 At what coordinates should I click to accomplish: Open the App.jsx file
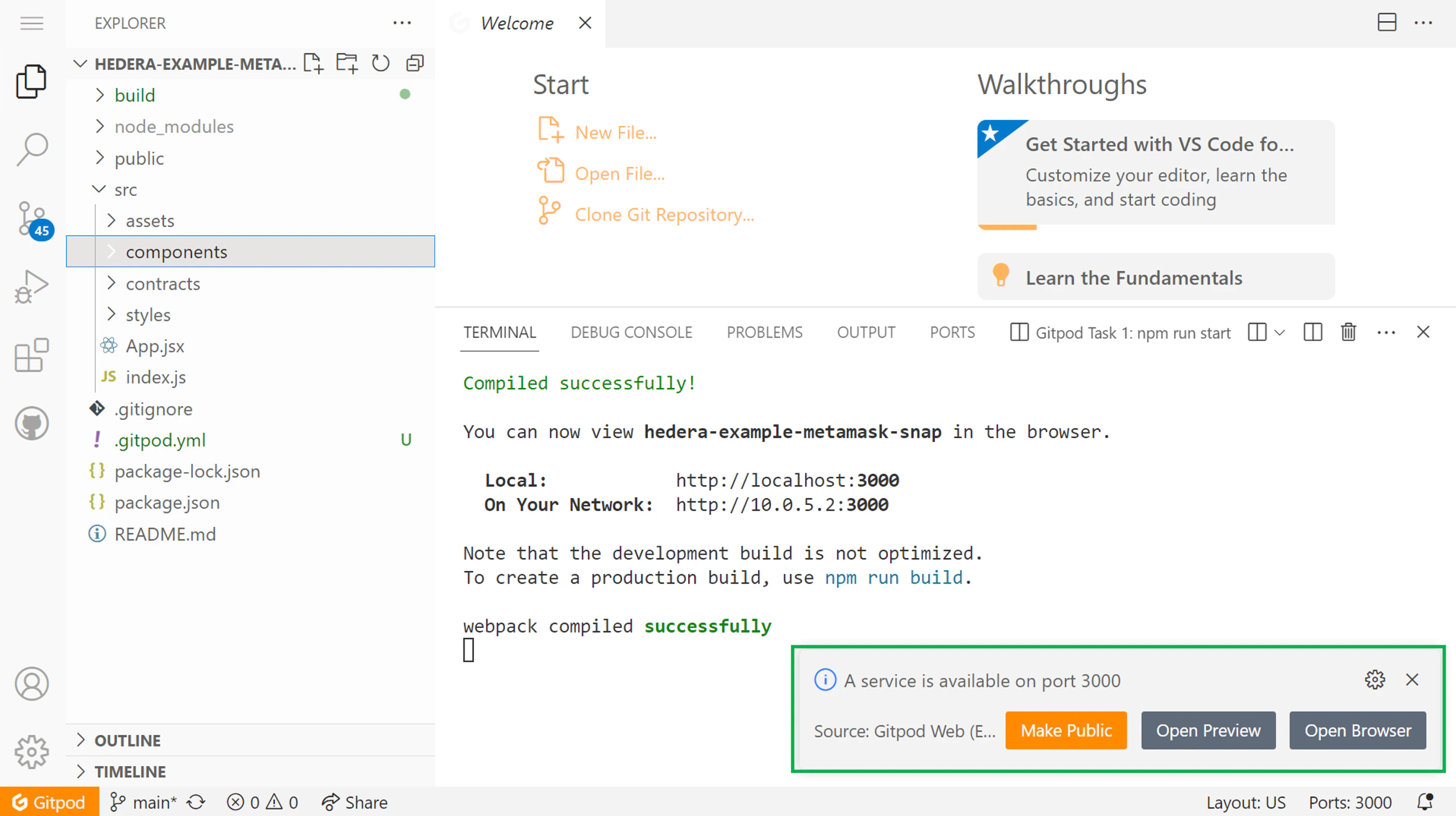click(155, 346)
